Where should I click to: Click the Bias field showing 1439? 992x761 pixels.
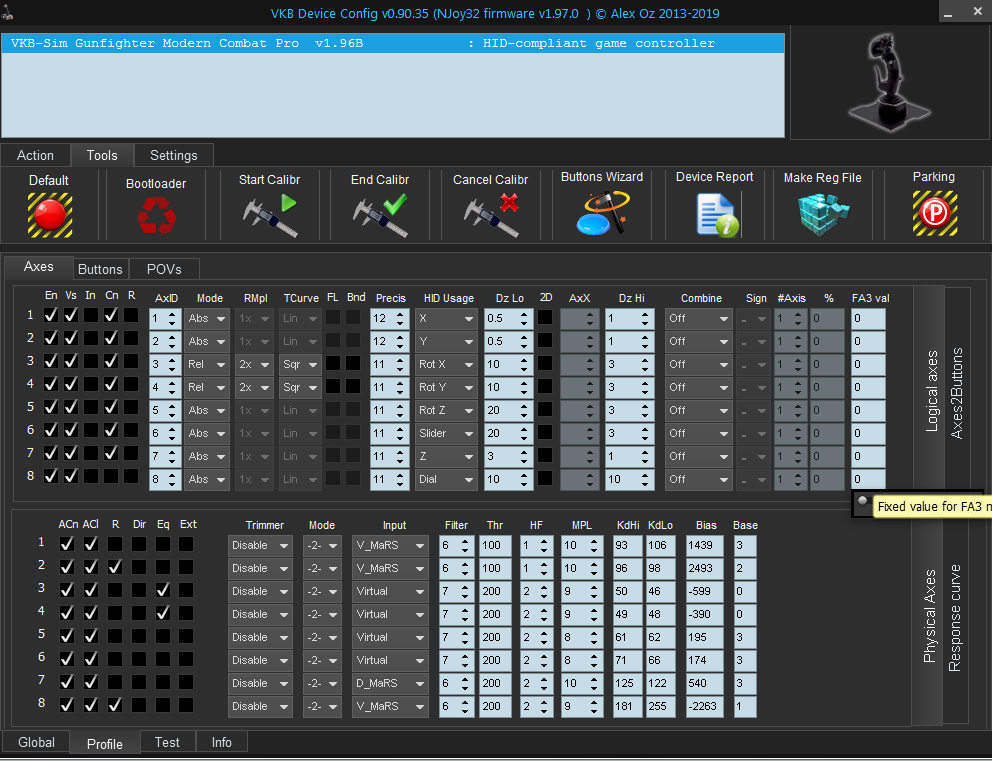pyautogui.click(x=704, y=545)
